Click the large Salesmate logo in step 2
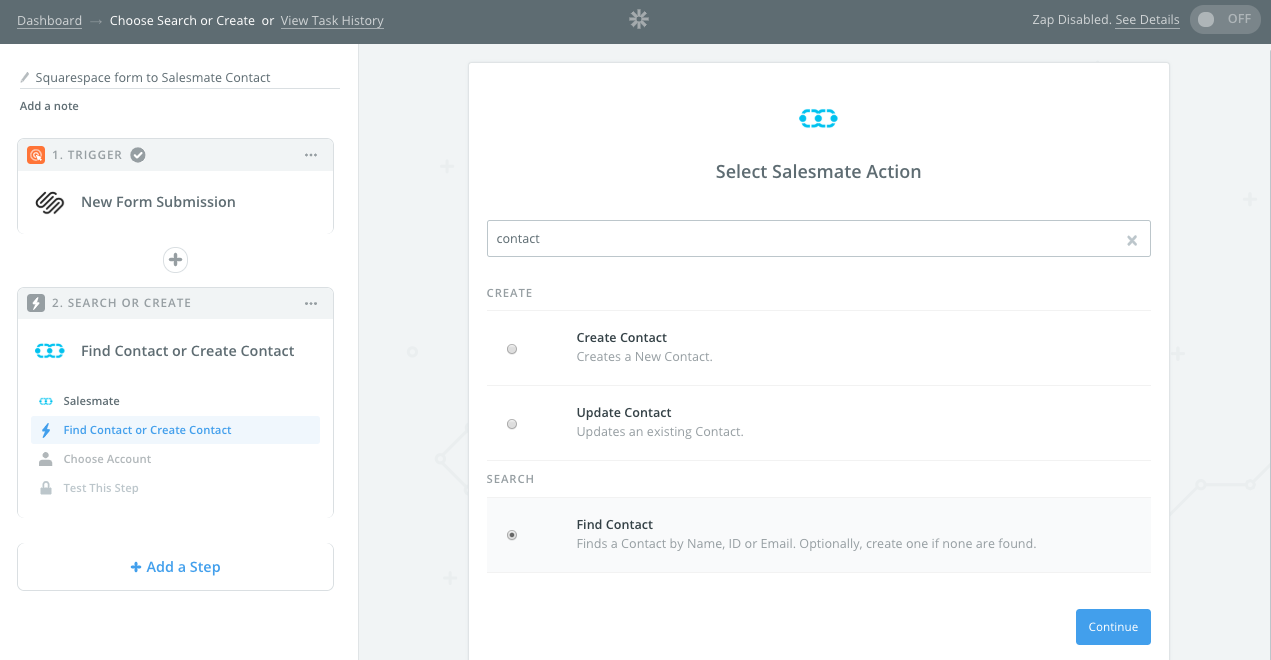This screenshot has height=660, width=1271. tap(50, 351)
